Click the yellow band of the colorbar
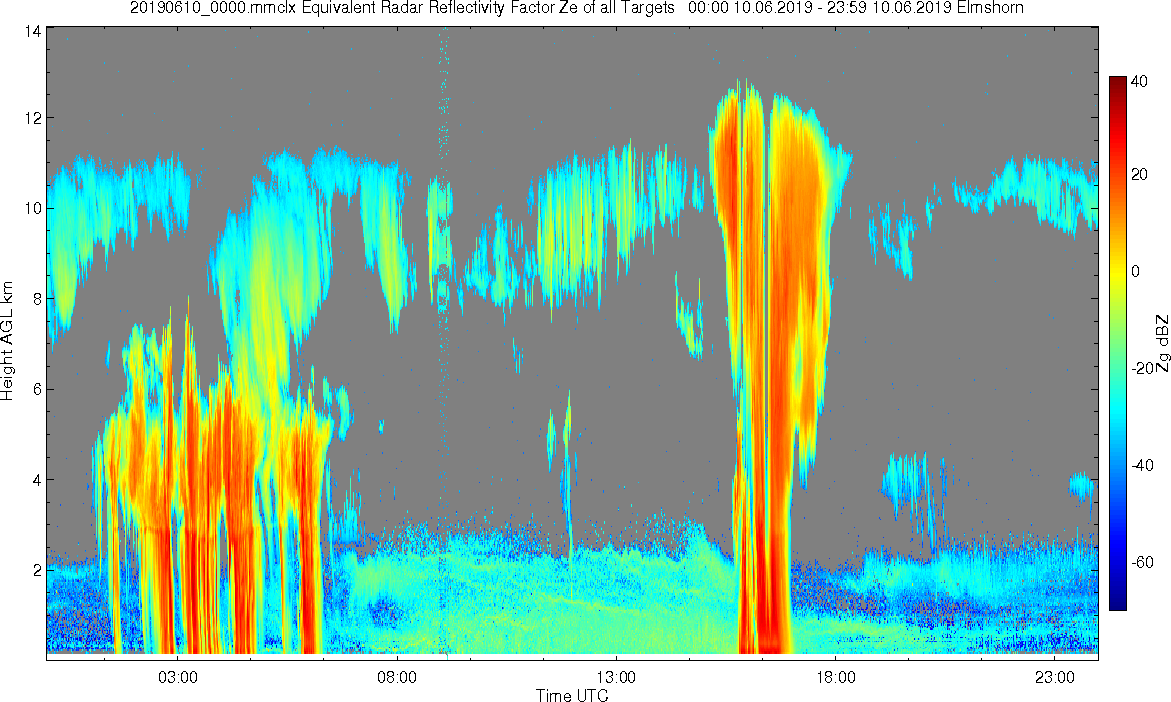 click(1117, 271)
